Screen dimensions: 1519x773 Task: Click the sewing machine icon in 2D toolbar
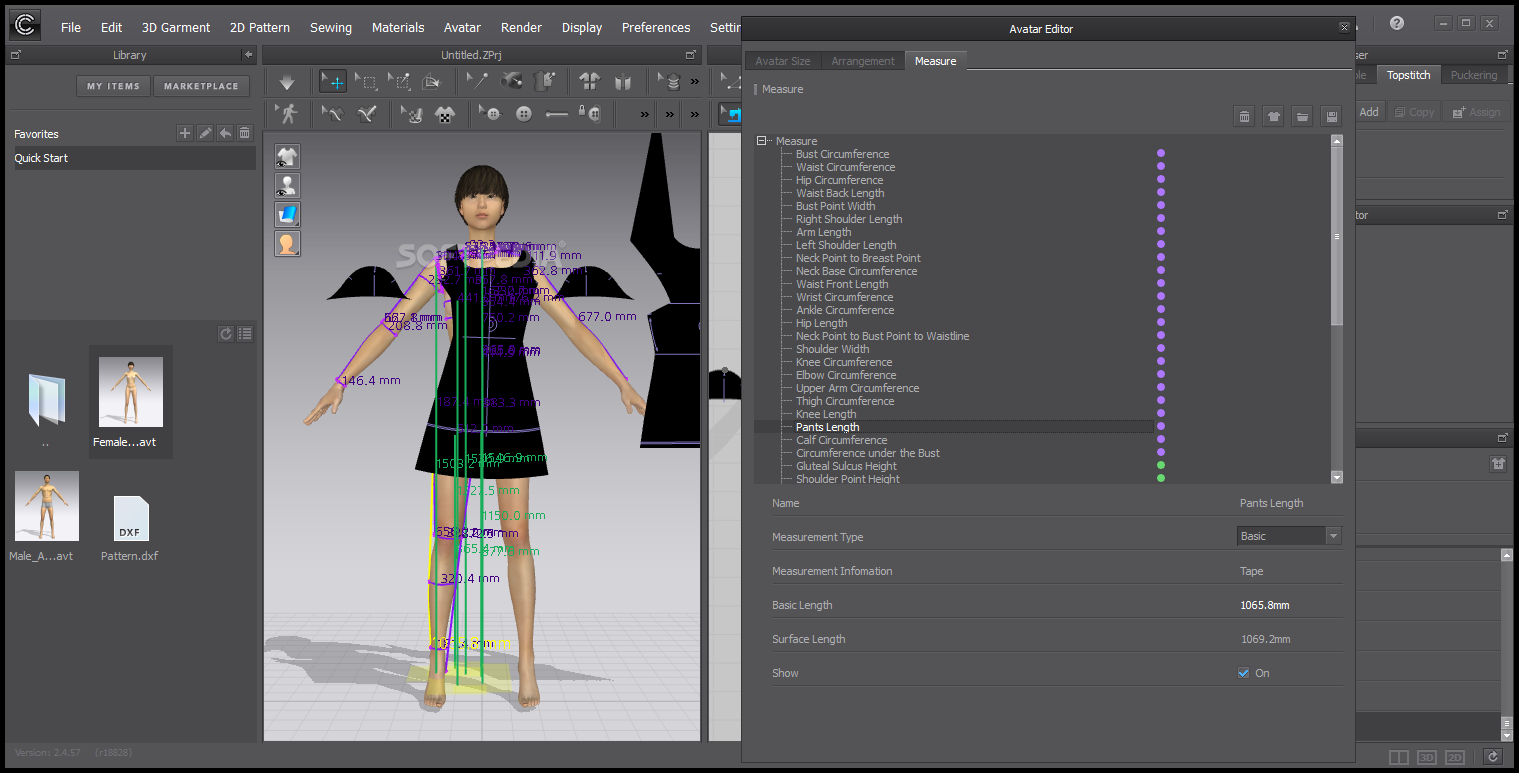[x=729, y=114]
